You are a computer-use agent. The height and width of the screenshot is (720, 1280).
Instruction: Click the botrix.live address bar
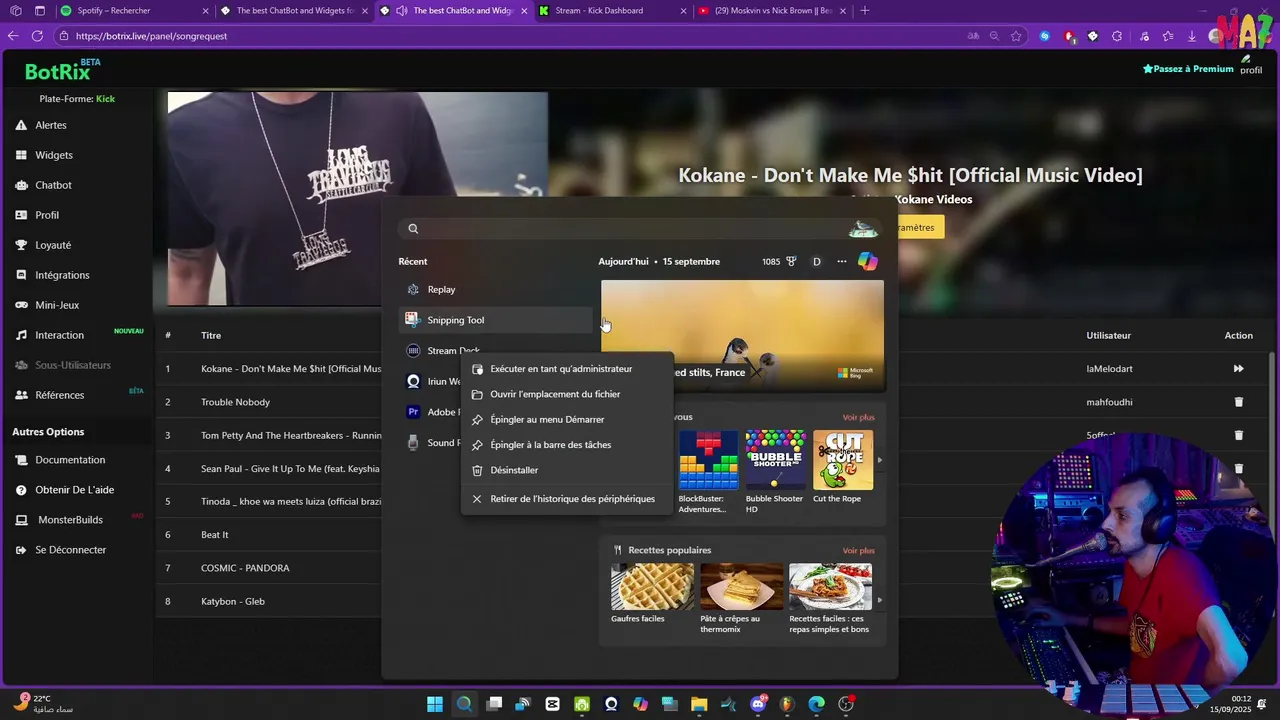click(510, 36)
